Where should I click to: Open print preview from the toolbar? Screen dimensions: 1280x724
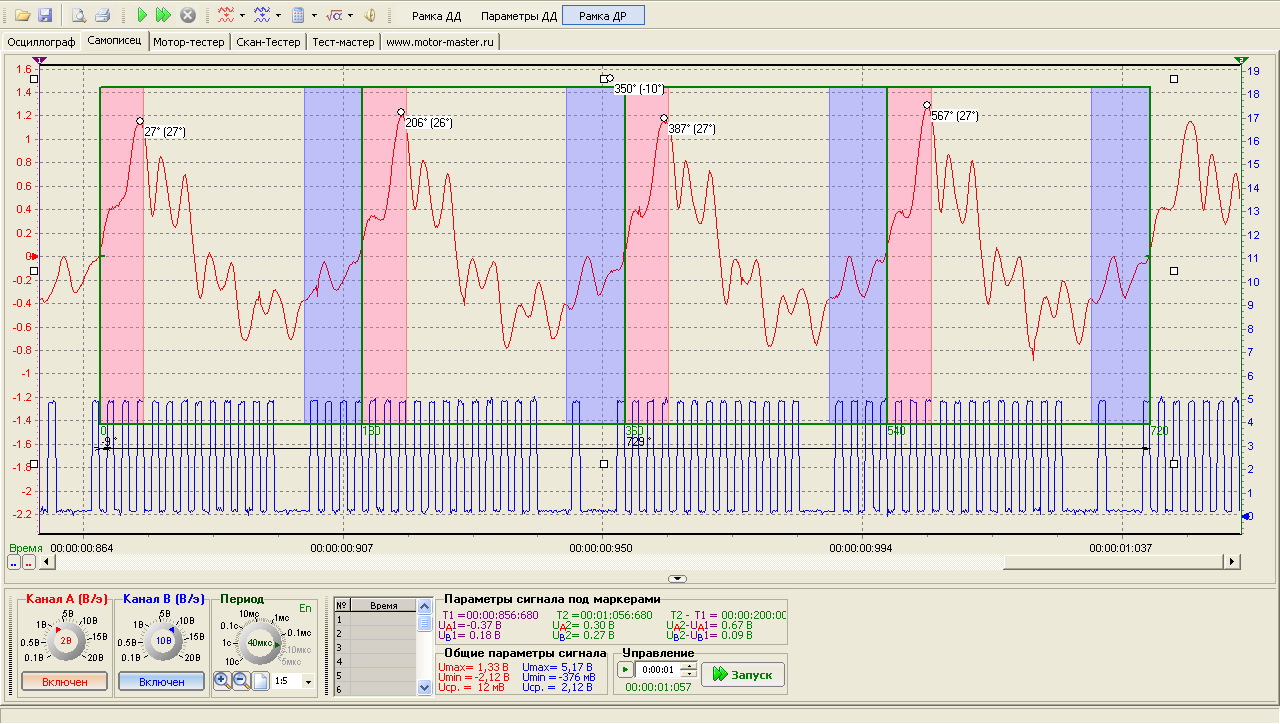coord(78,15)
